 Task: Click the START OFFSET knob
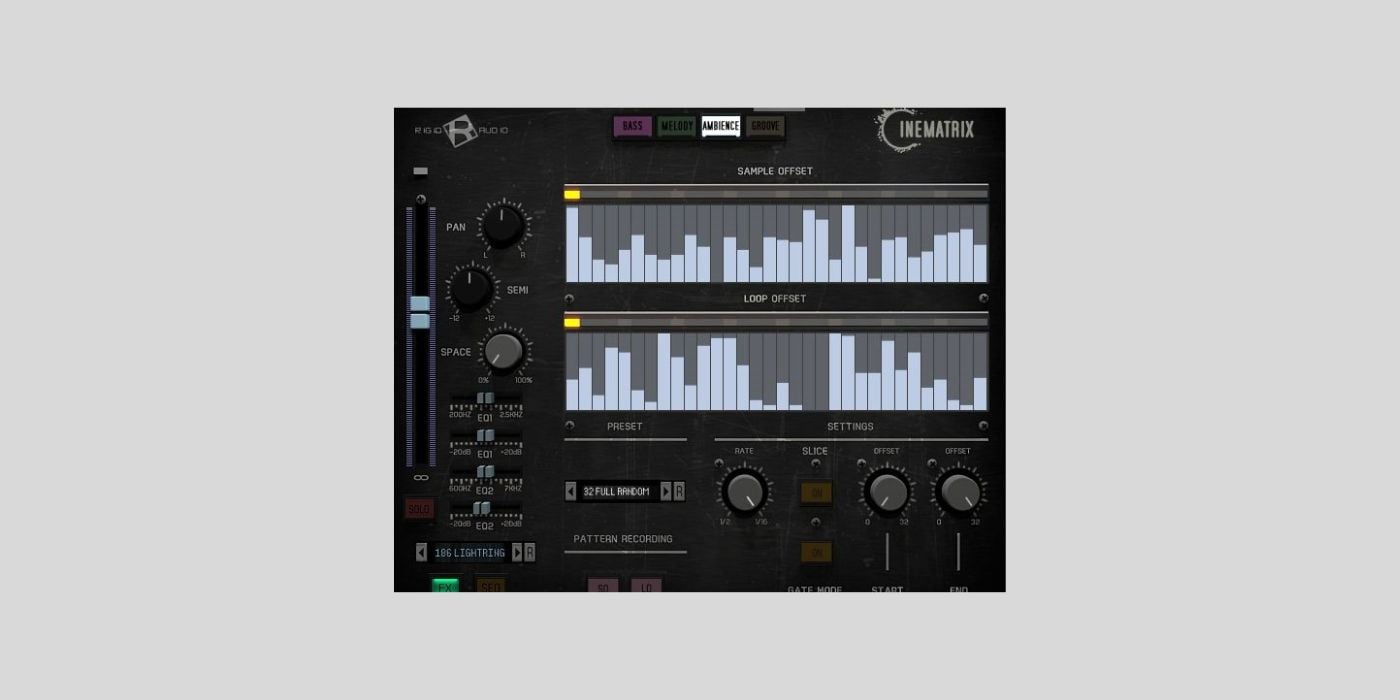(887, 491)
